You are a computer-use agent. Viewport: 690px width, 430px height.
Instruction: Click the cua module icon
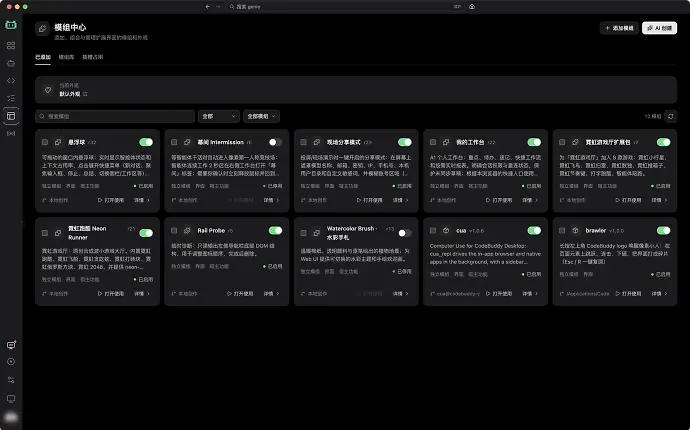point(446,230)
